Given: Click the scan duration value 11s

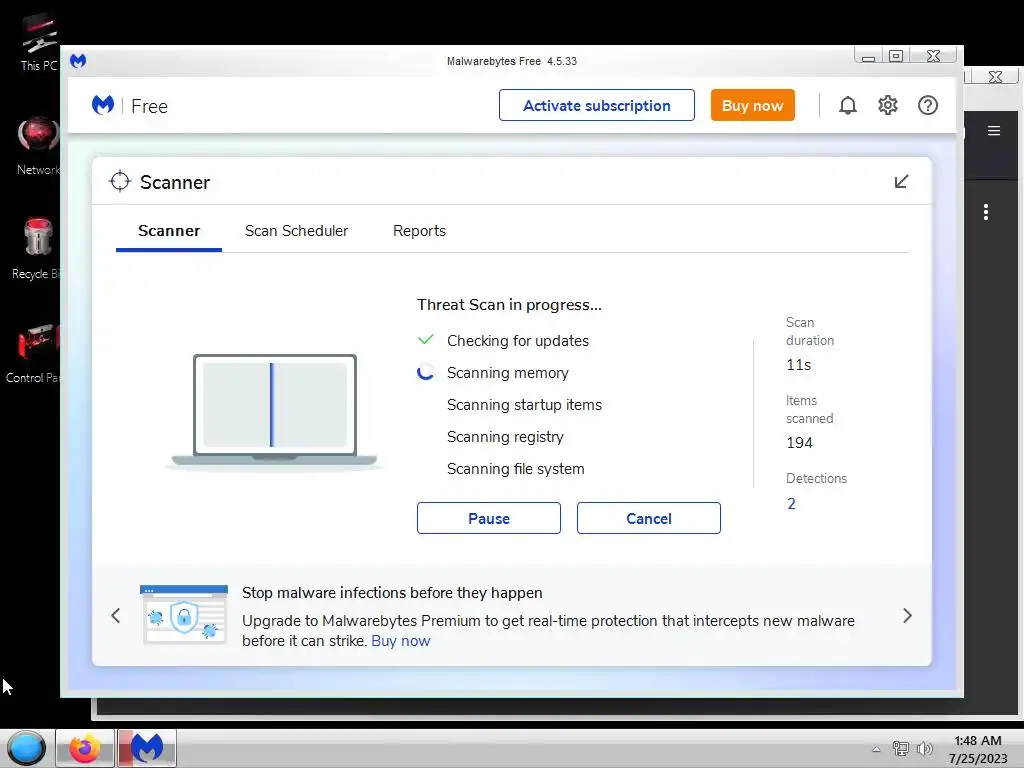Looking at the screenshot, I should 798,365.
